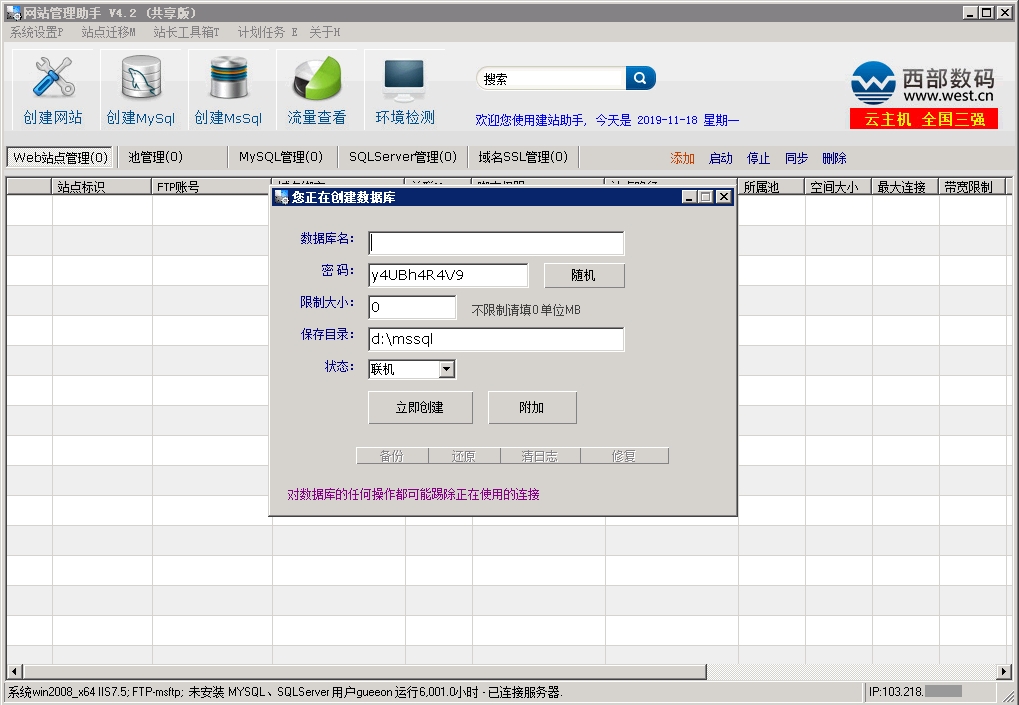Click the 西部数码 logo
This screenshot has height=705, width=1019.
click(922, 84)
